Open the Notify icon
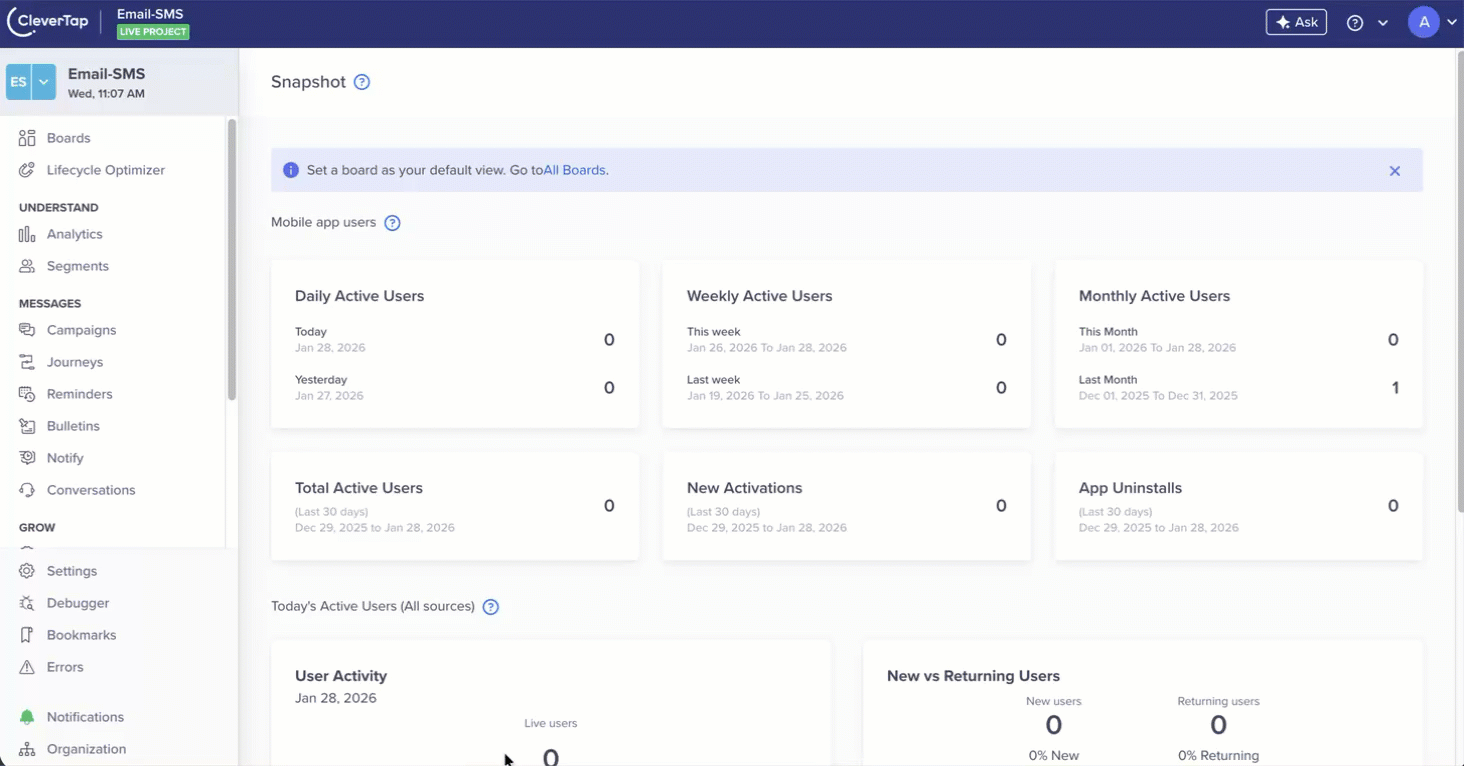The height and width of the screenshot is (766, 1464). pyautogui.click(x=27, y=458)
